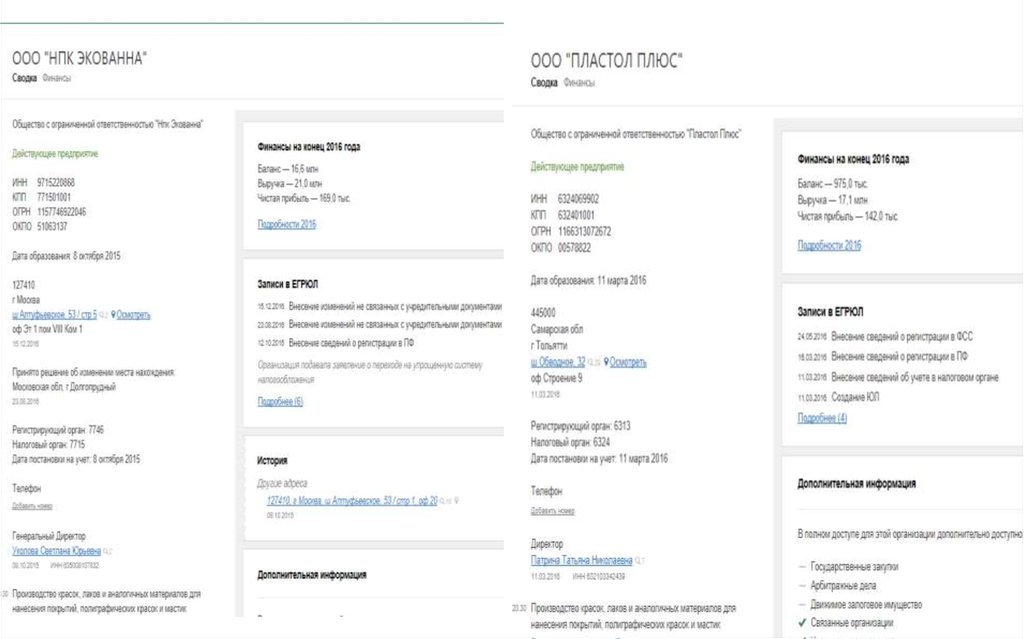
Task: Click map pin icon beside Алтуфьевское address
Action: [x=115, y=315]
